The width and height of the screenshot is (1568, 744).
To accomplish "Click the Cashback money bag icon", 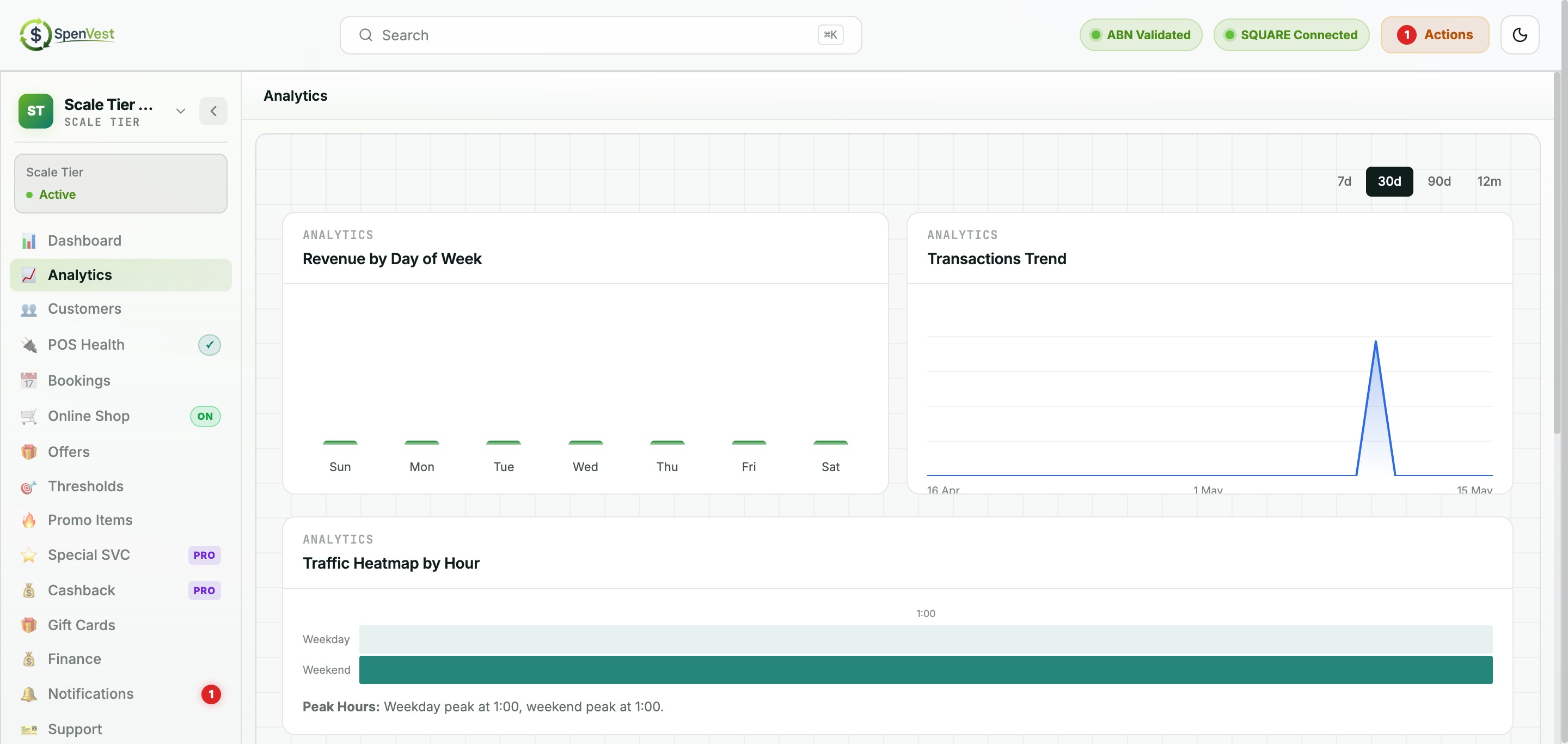I will [29, 590].
